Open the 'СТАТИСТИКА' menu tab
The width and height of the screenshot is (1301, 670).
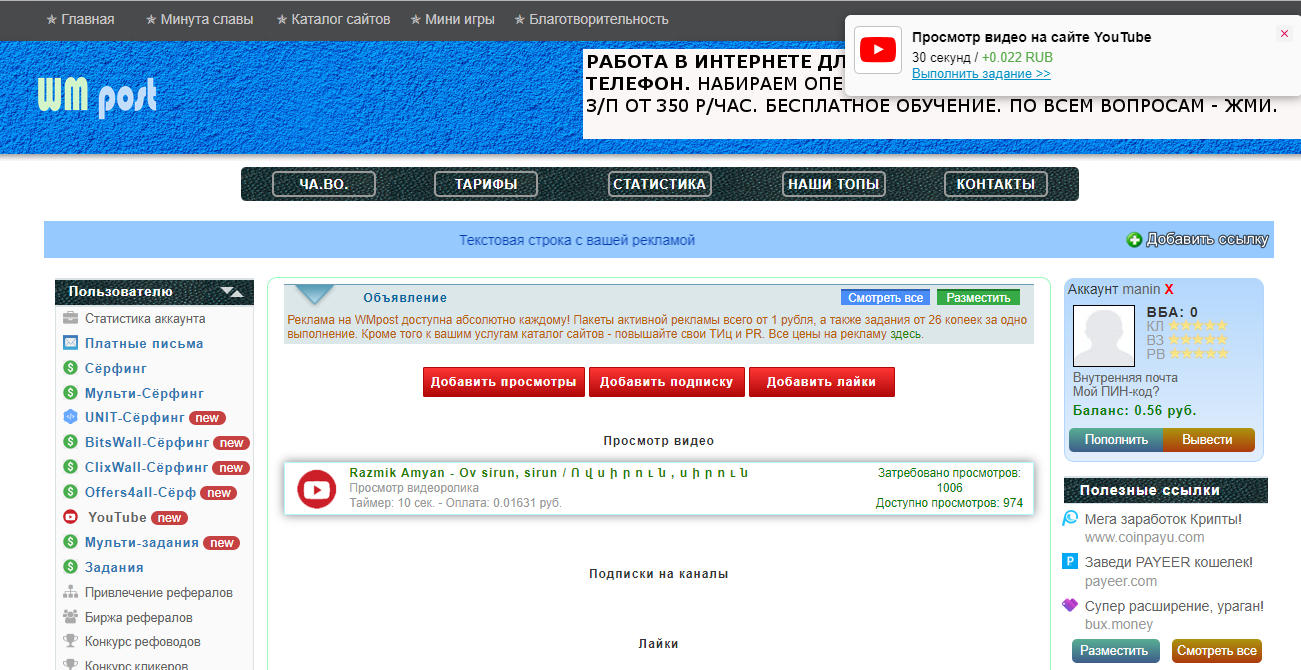pos(660,184)
